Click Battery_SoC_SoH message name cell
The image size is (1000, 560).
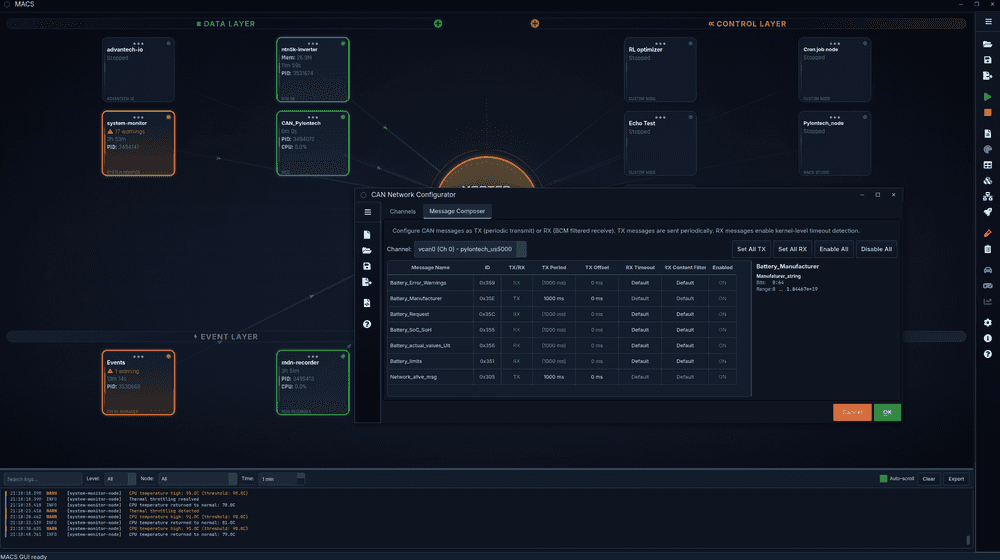430,330
